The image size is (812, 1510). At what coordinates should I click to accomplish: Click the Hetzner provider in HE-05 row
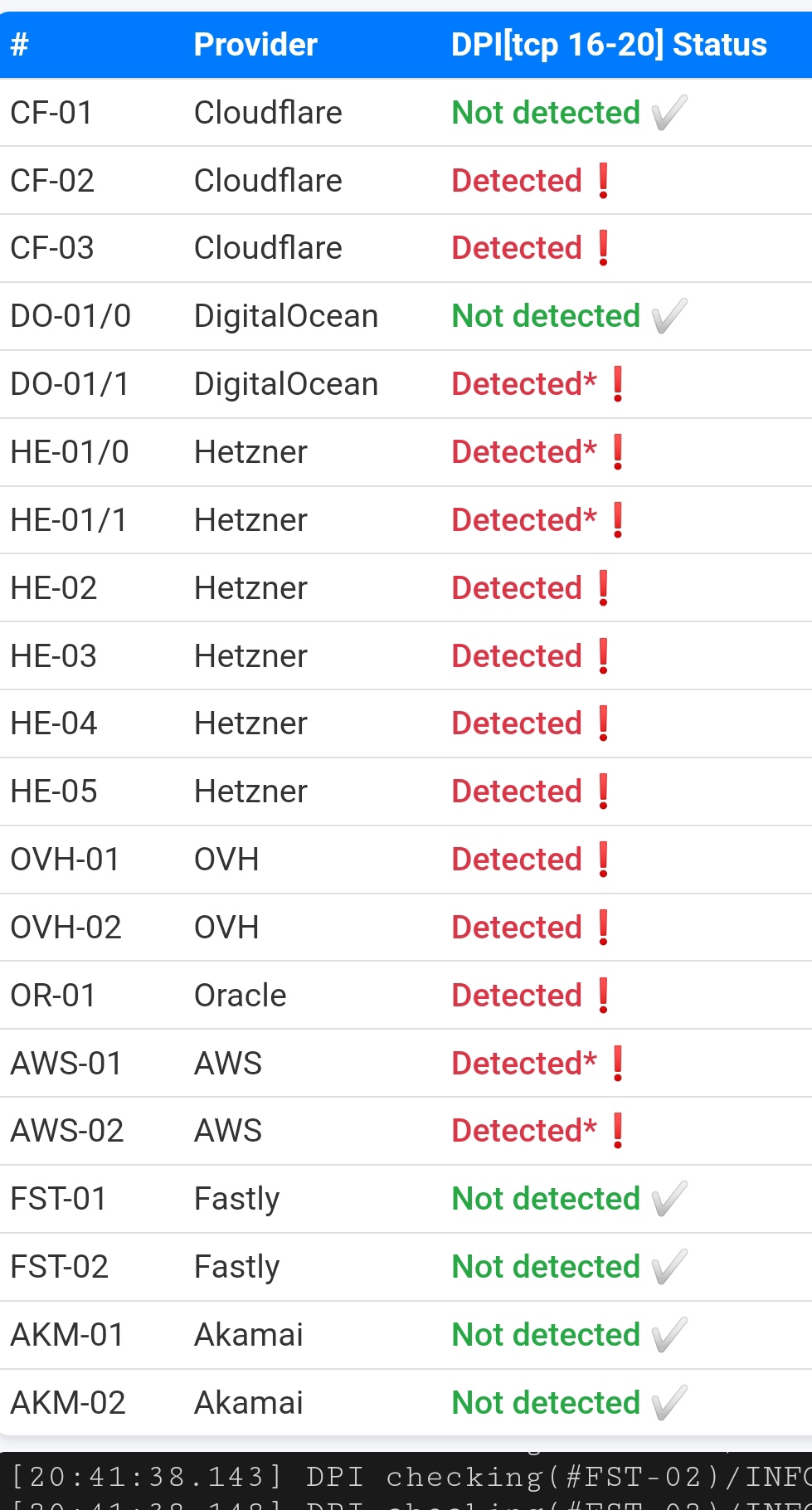(x=250, y=792)
